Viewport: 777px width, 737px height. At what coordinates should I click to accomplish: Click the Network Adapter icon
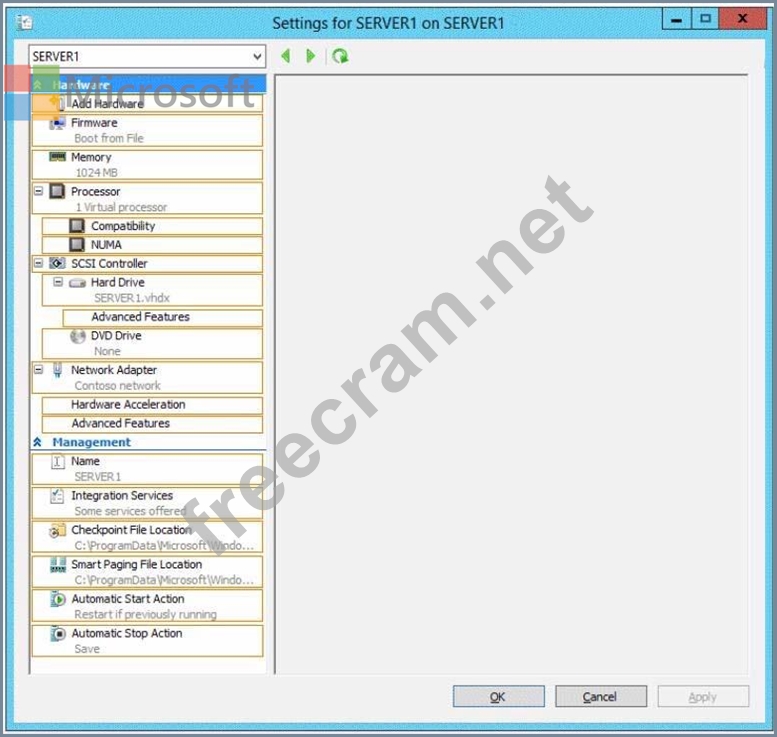point(57,370)
